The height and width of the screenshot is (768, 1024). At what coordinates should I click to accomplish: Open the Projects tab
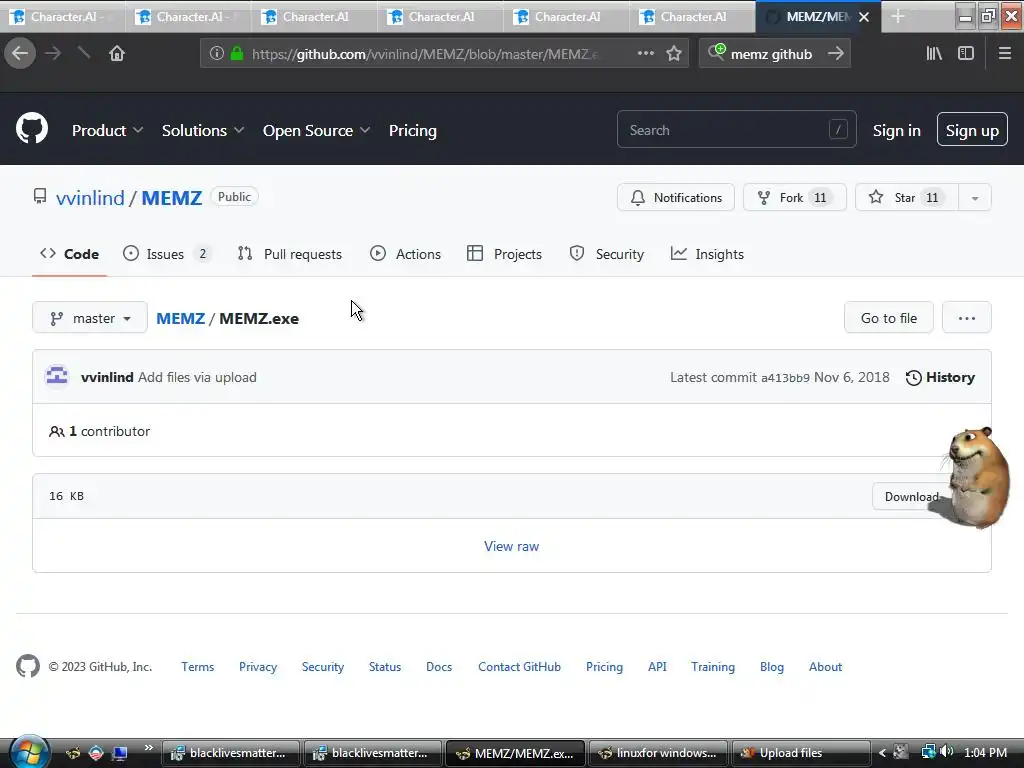coord(504,254)
